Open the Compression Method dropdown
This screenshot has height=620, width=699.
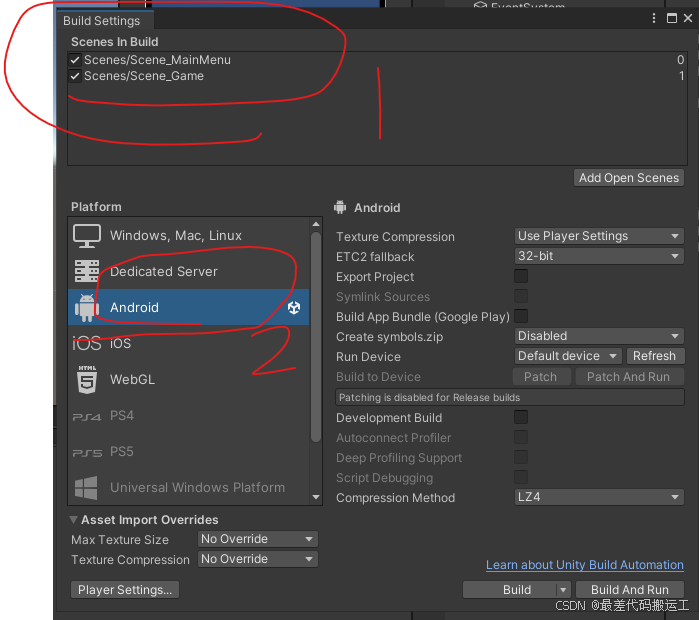pyautogui.click(x=599, y=497)
